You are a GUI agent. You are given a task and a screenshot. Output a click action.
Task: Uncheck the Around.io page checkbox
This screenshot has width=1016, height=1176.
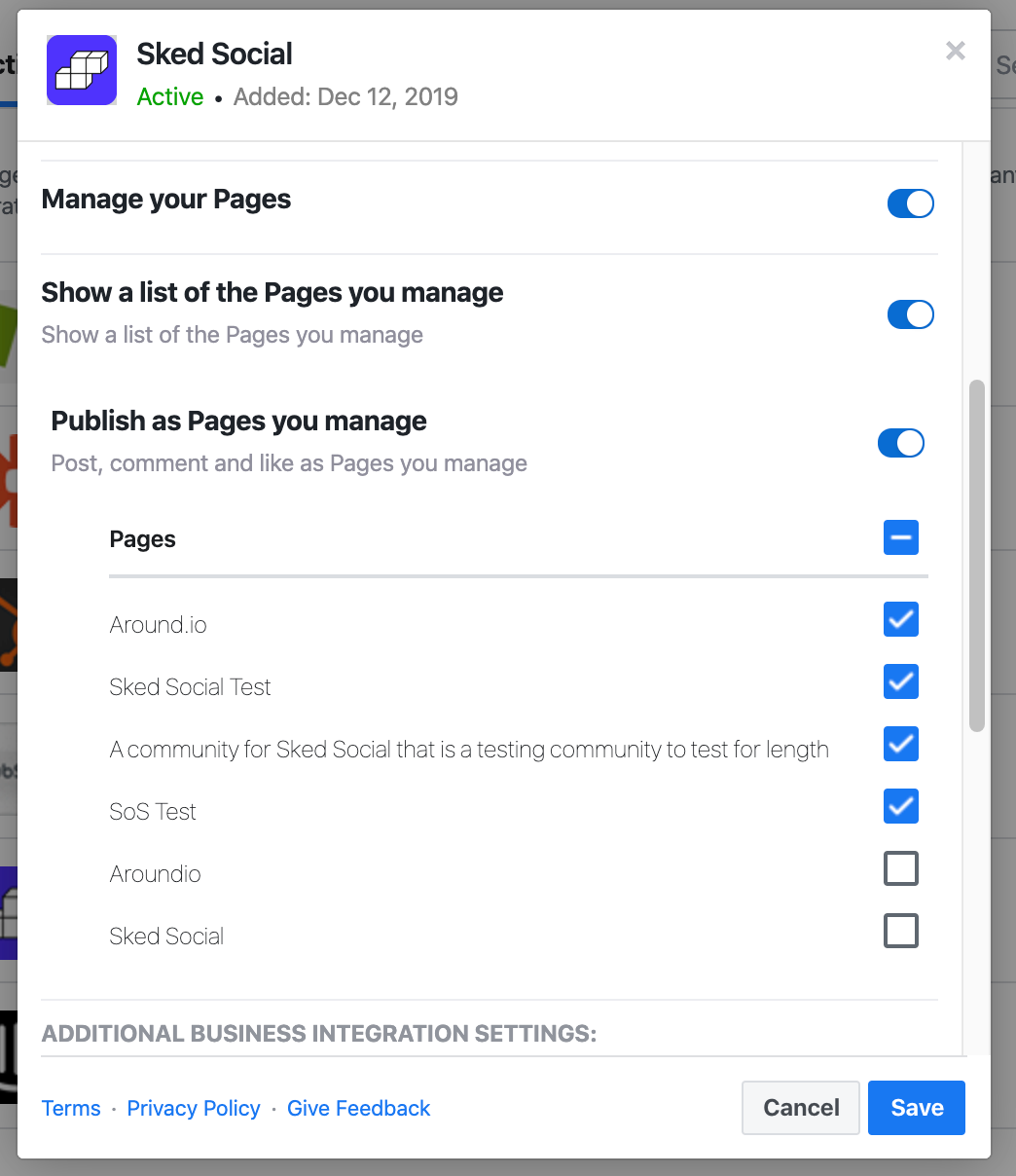[901, 619]
